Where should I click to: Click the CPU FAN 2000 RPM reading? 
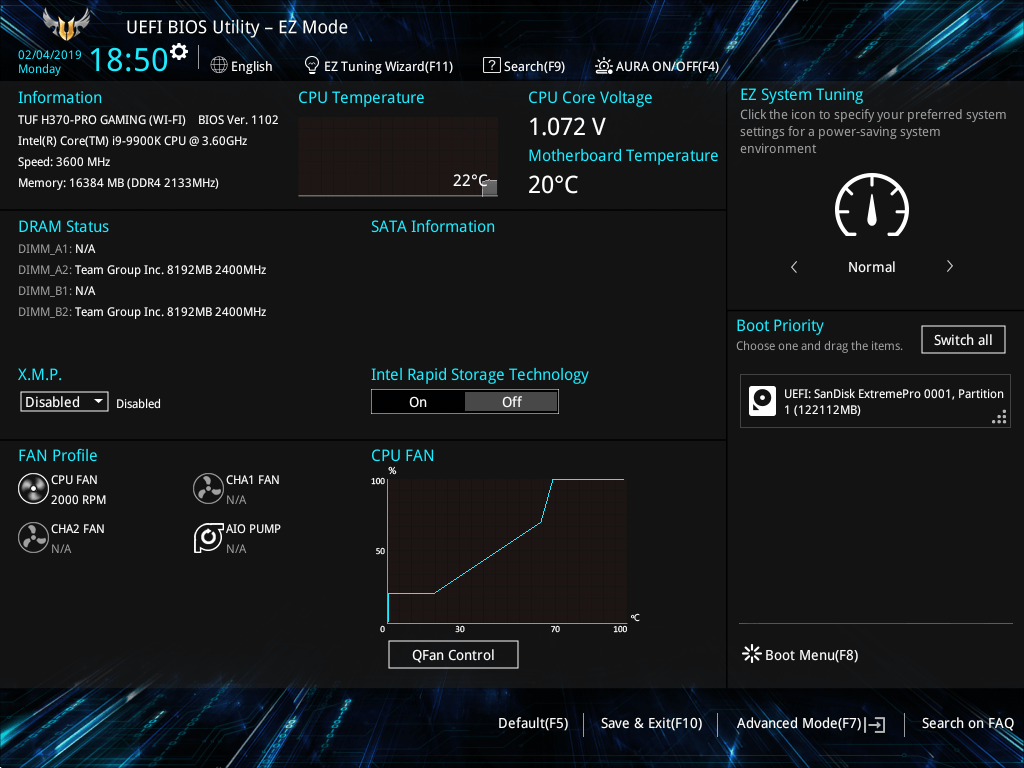tap(78, 500)
